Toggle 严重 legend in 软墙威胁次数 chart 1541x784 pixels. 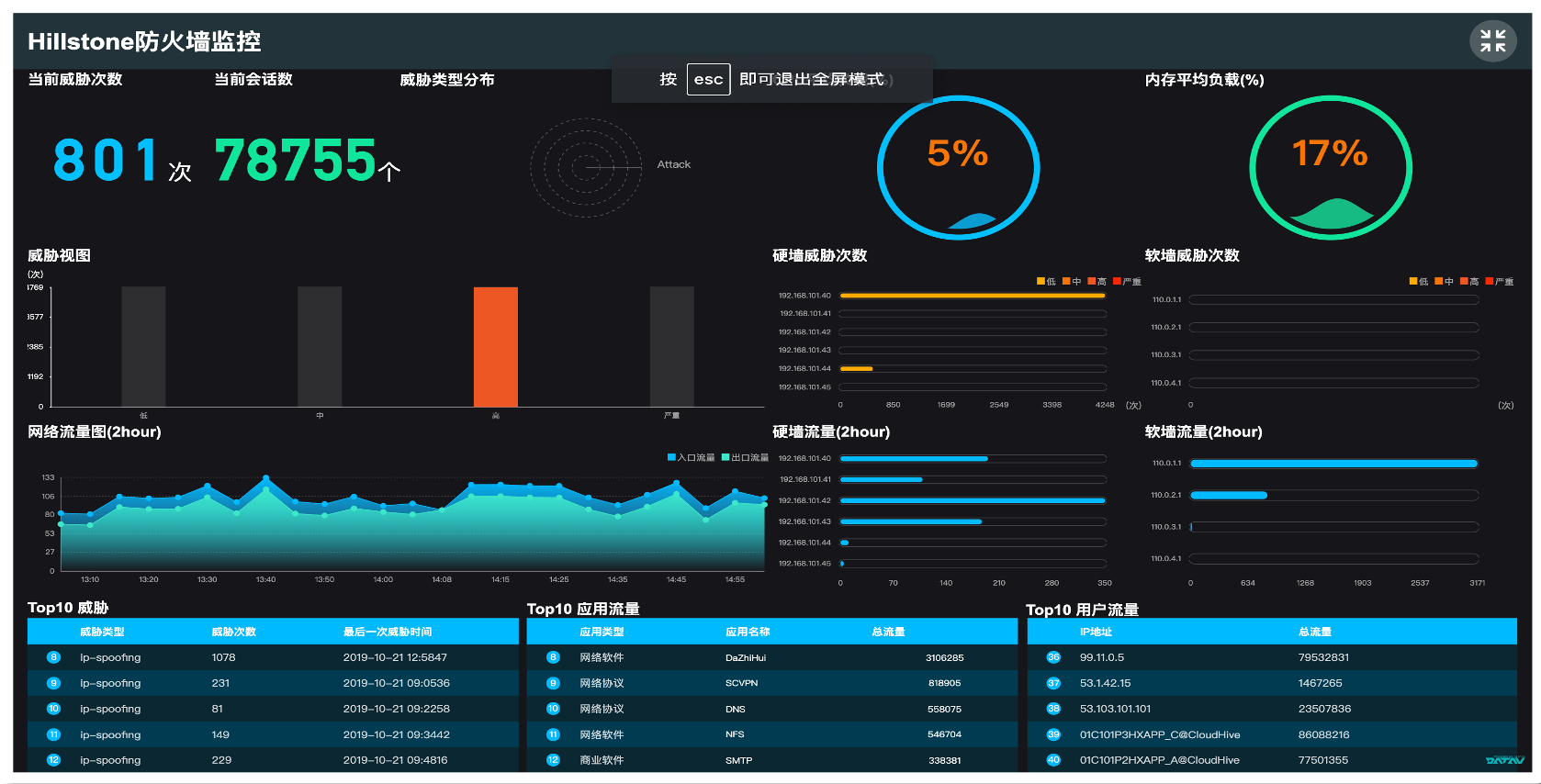click(x=1500, y=281)
